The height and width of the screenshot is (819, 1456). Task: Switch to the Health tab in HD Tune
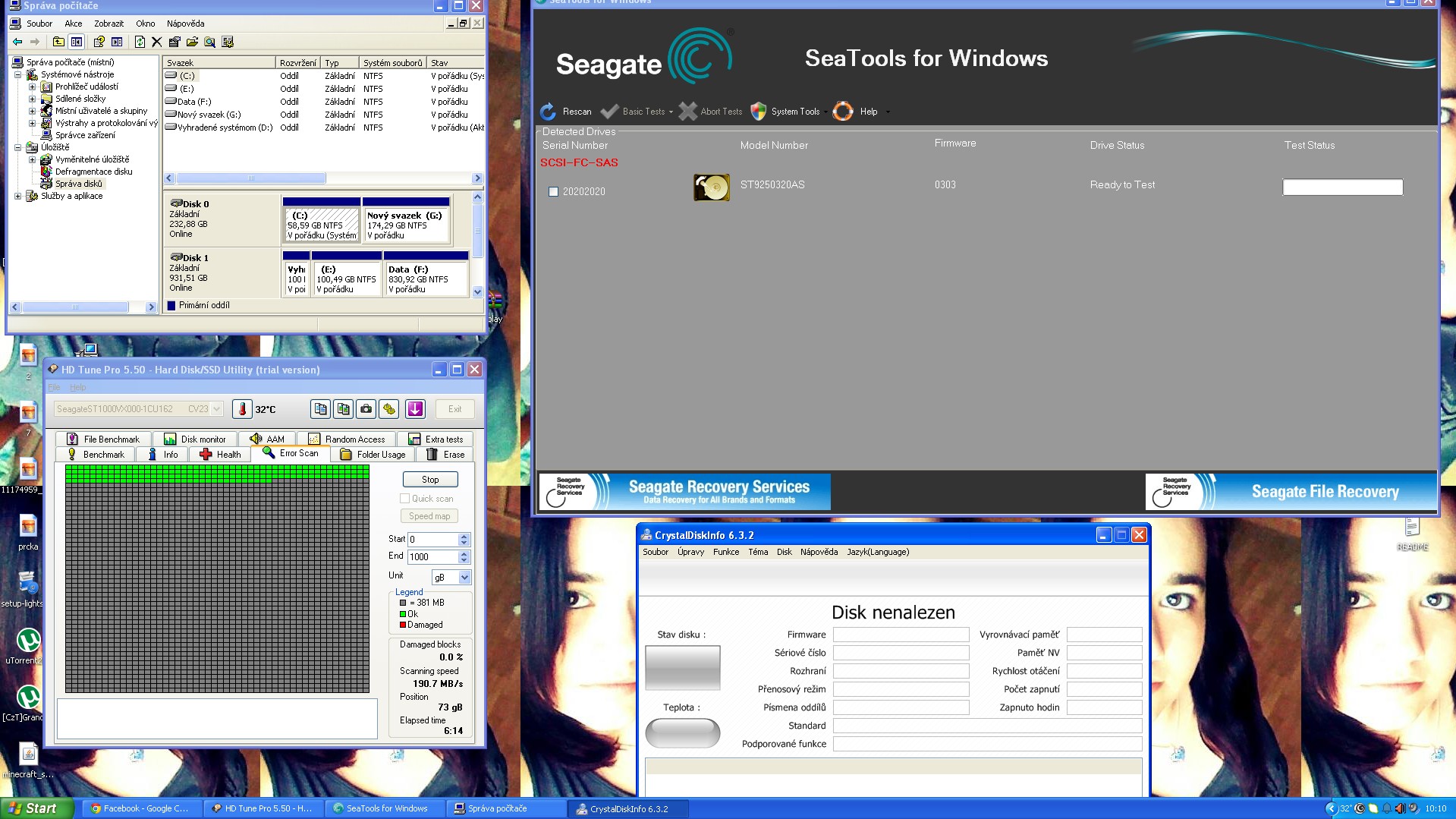[221, 455]
